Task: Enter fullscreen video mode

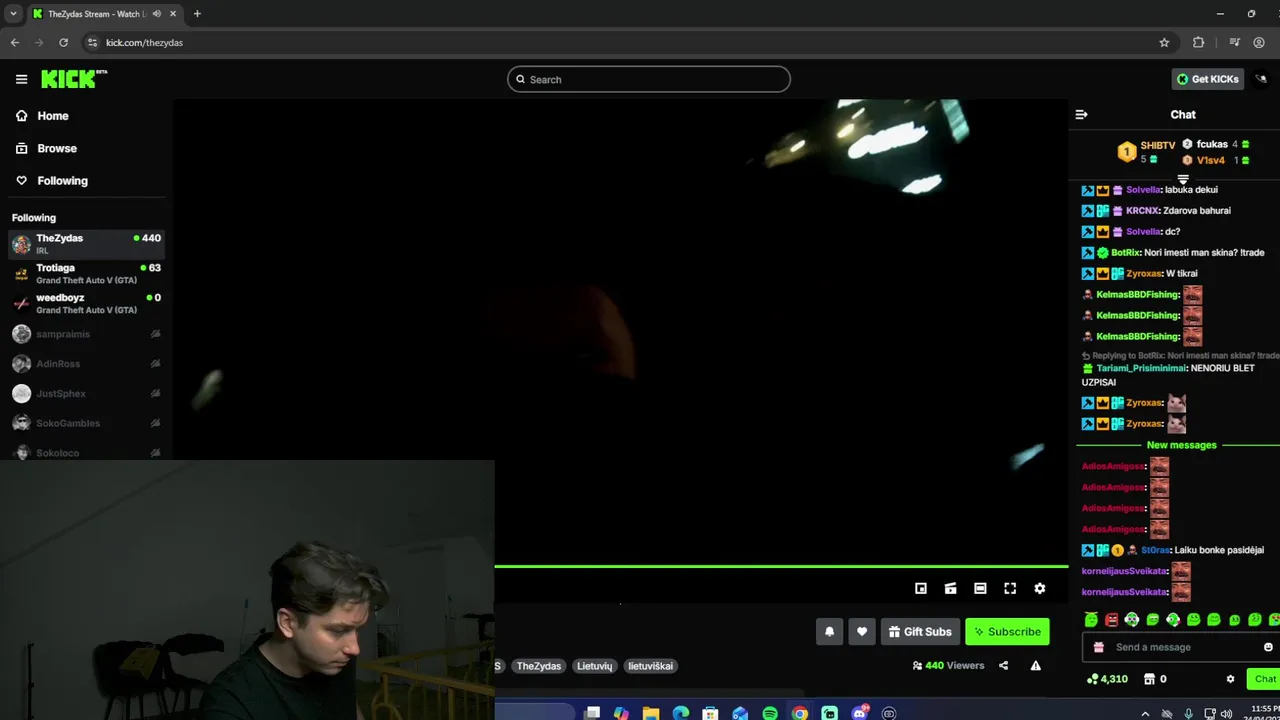Action: (1010, 588)
